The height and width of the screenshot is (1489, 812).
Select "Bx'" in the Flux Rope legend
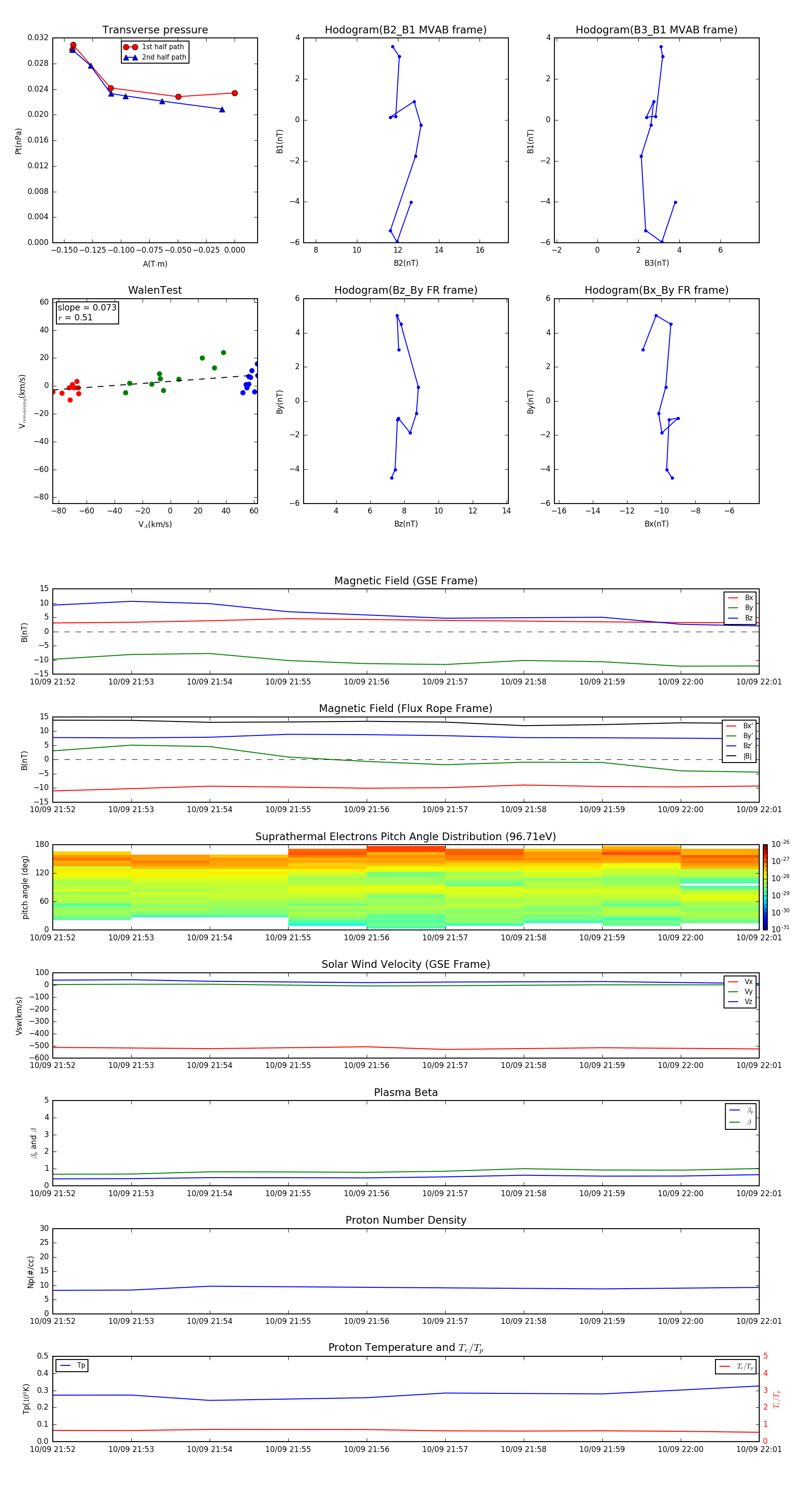pos(740,726)
